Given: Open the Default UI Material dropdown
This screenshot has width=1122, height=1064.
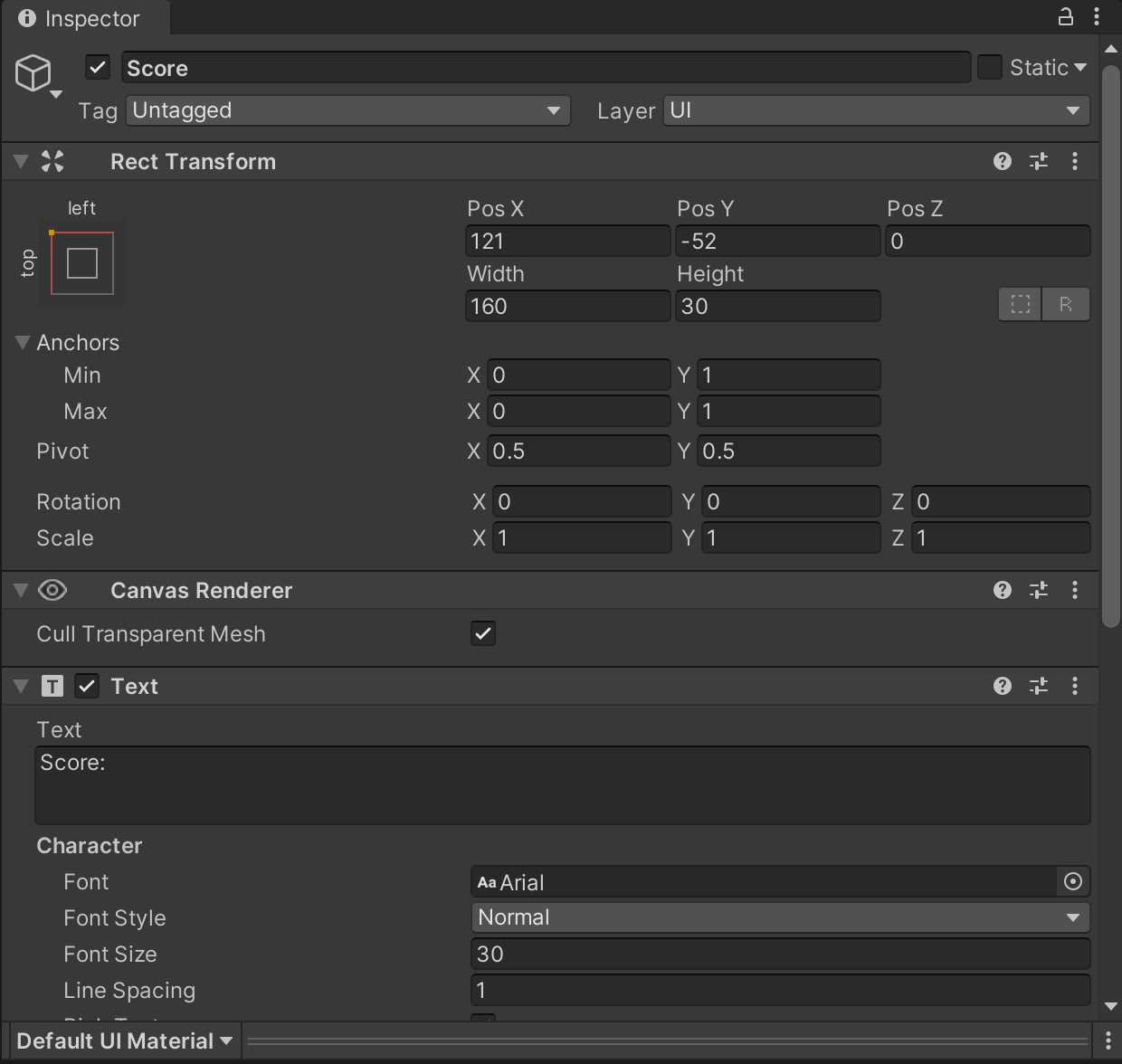Looking at the screenshot, I should tap(124, 1040).
